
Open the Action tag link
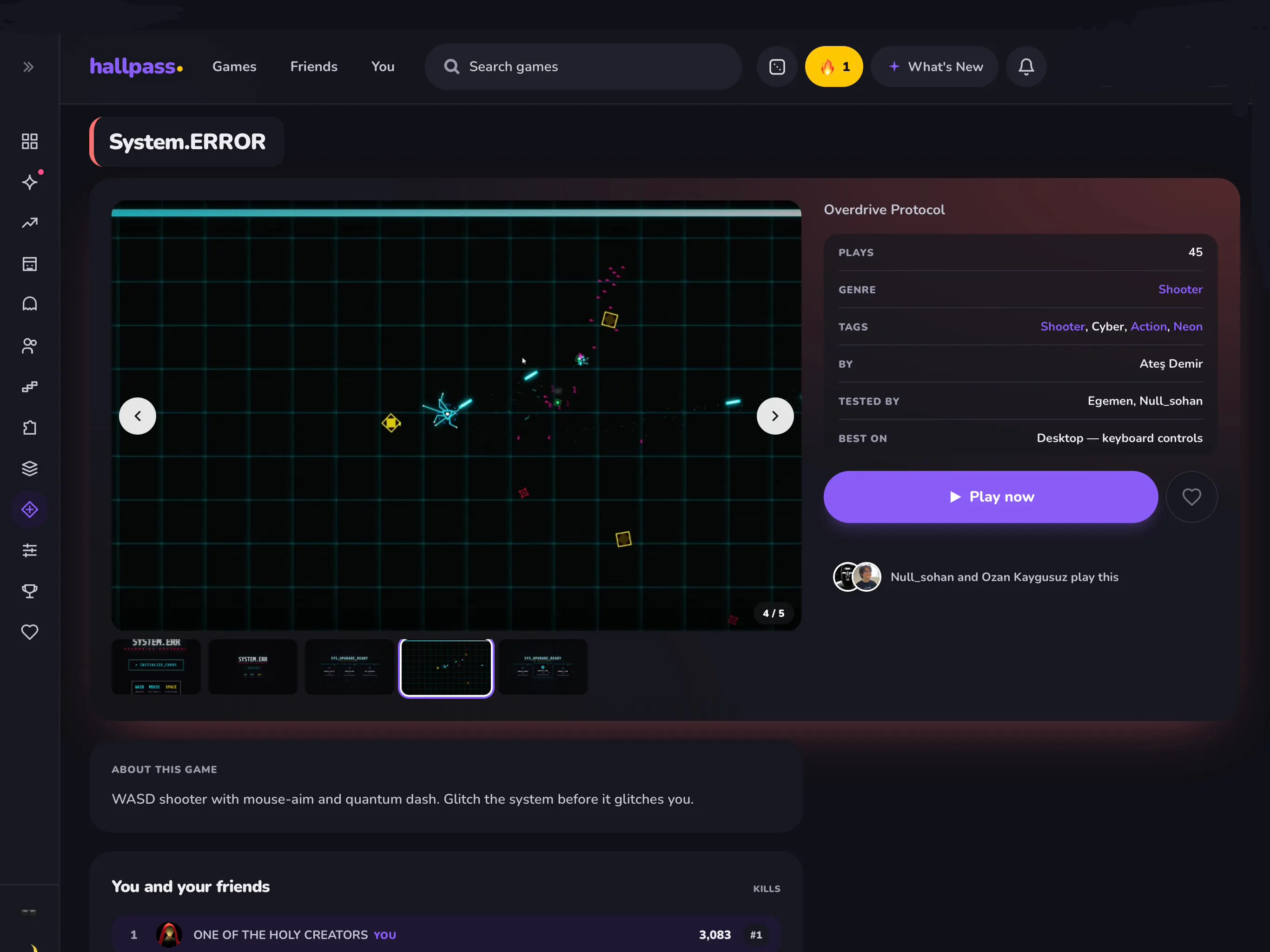pyautogui.click(x=1148, y=327)
